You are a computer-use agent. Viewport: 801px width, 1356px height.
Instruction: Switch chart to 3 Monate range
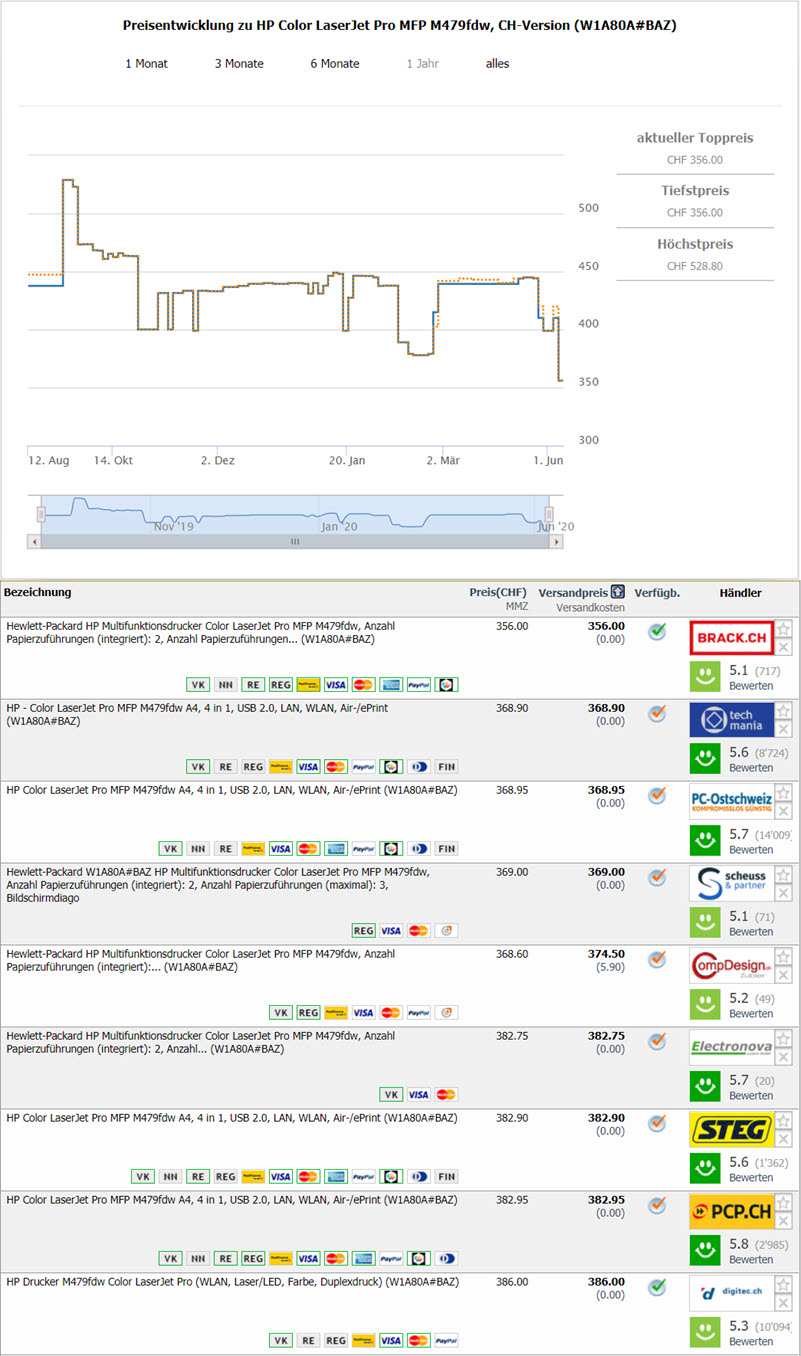point(239,64)
